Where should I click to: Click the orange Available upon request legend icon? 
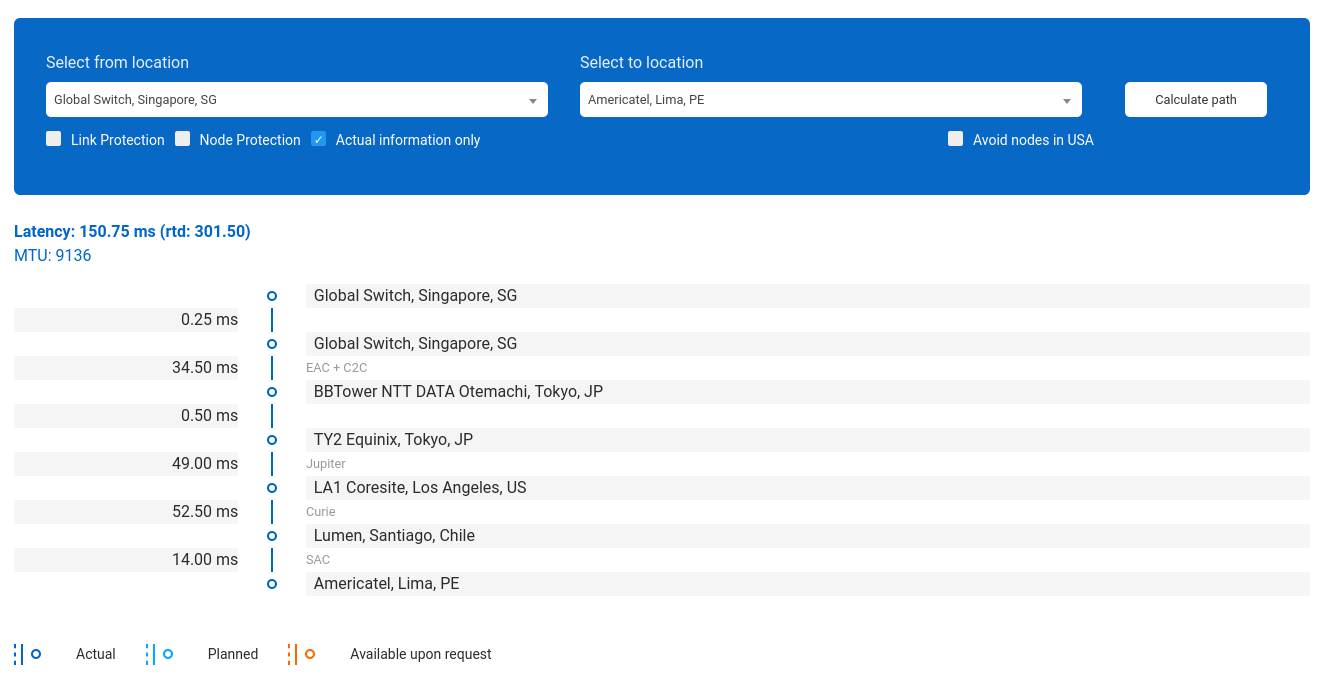302,654
